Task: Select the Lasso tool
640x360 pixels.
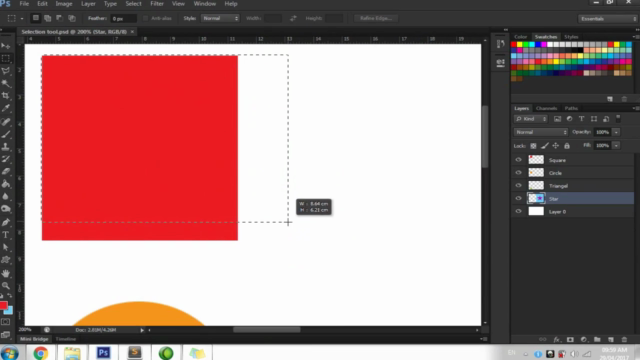Action: coord(6,71)
